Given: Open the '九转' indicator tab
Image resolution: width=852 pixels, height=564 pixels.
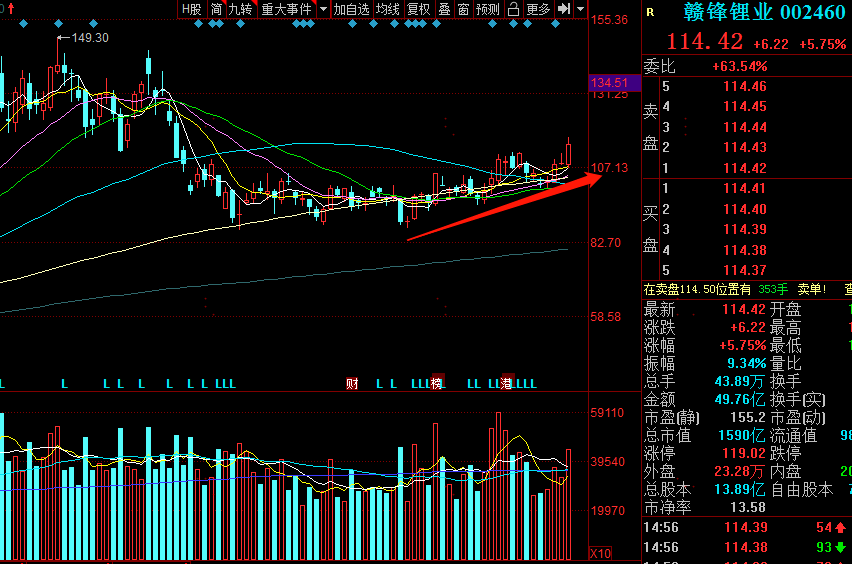Looking at the screenshot, I should point(240,9).
